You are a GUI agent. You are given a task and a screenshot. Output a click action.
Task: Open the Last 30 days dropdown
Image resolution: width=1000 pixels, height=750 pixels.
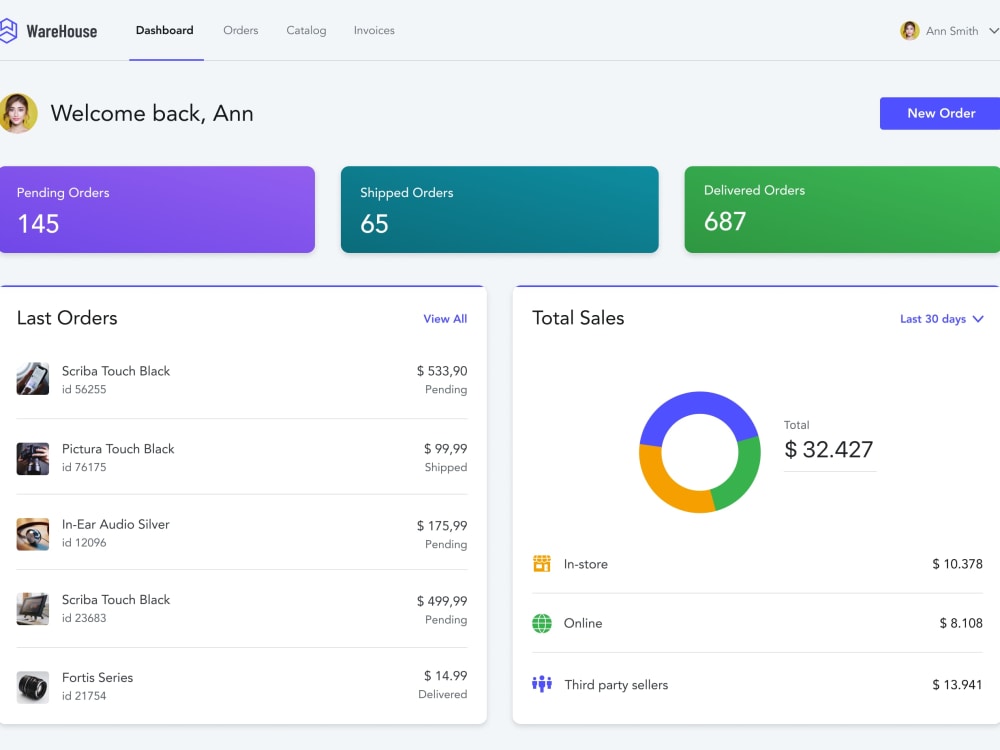941,319
